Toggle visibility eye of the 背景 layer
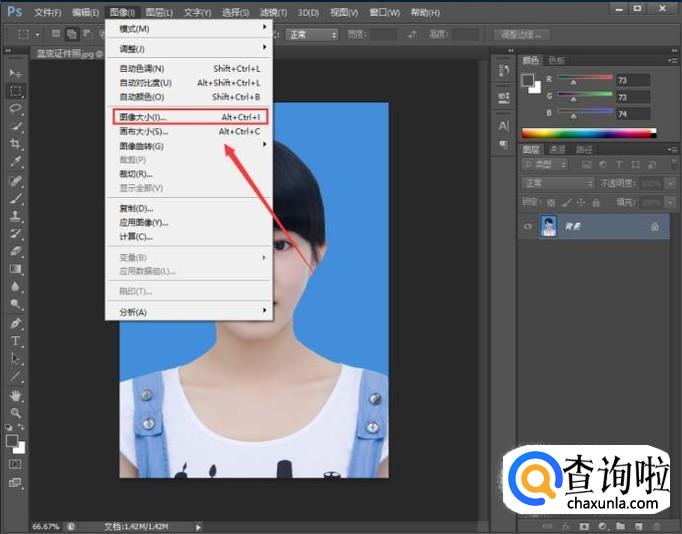 (527, 227)
